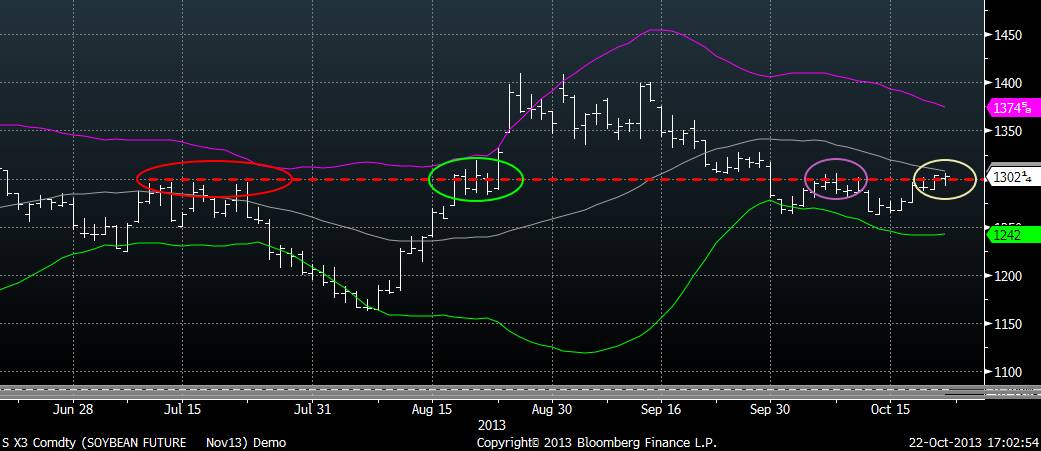Click the 1450 price axis label

coord(1011,35)
